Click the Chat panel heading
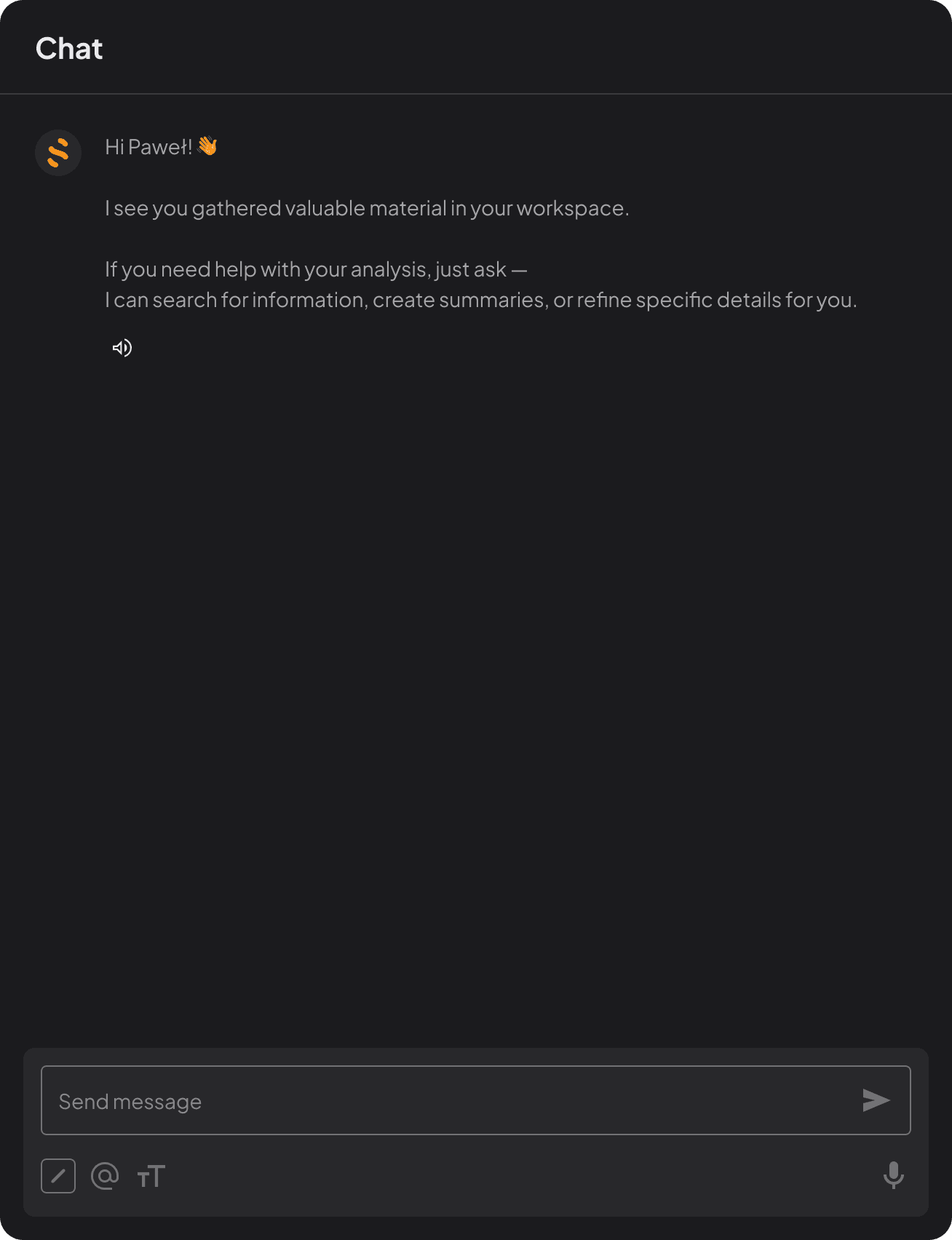The width and height of the screenshot is (952, 1240). (69, 49)
